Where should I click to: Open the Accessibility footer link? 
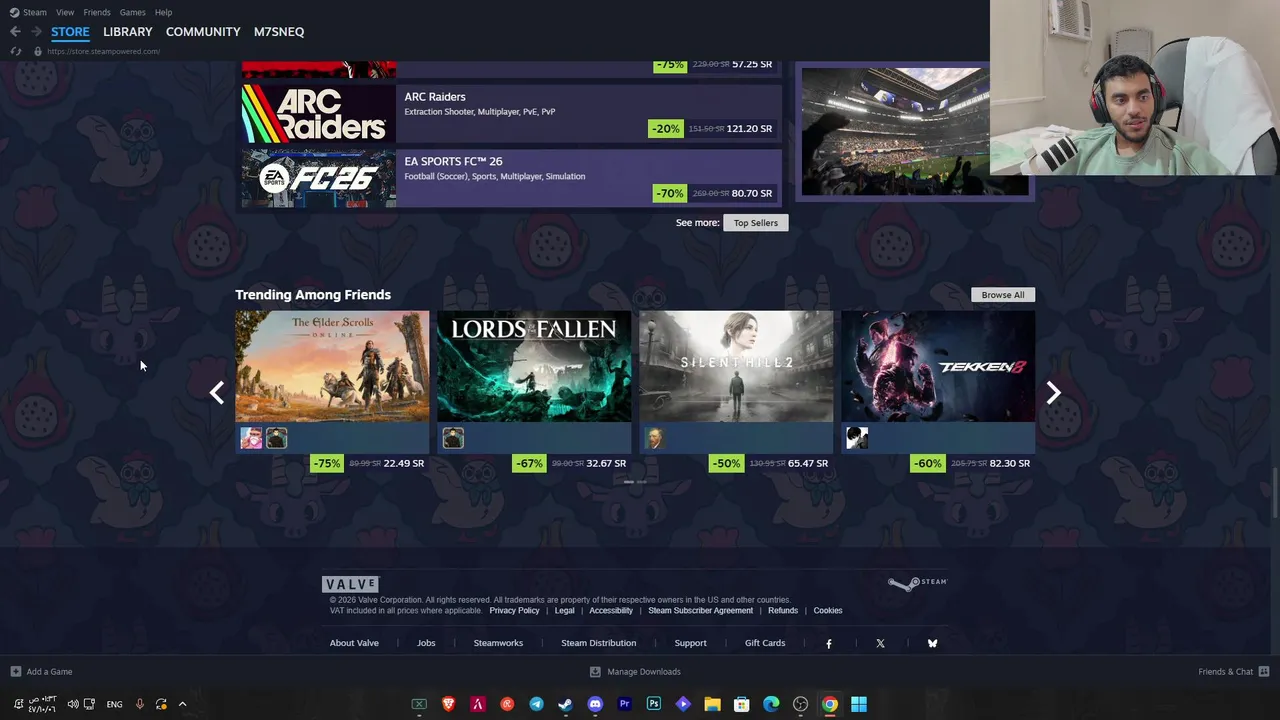click(611, 611)
